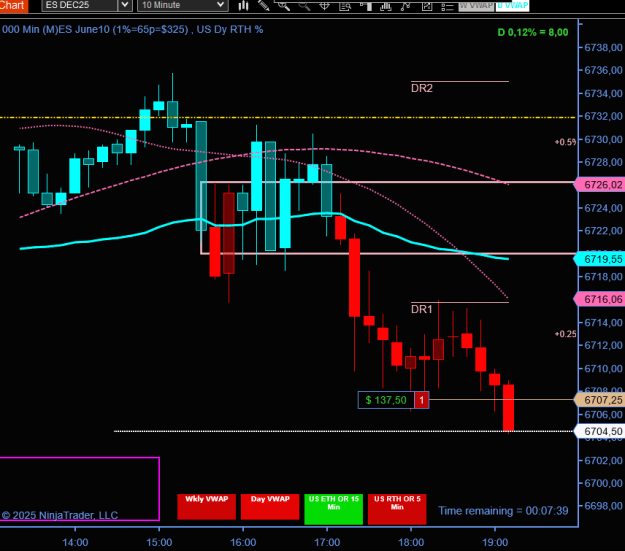The height and width of the screenshot is (551, 625).
Task: Select the pink 6716,06 price marker
Action: [x=599, y=299]
